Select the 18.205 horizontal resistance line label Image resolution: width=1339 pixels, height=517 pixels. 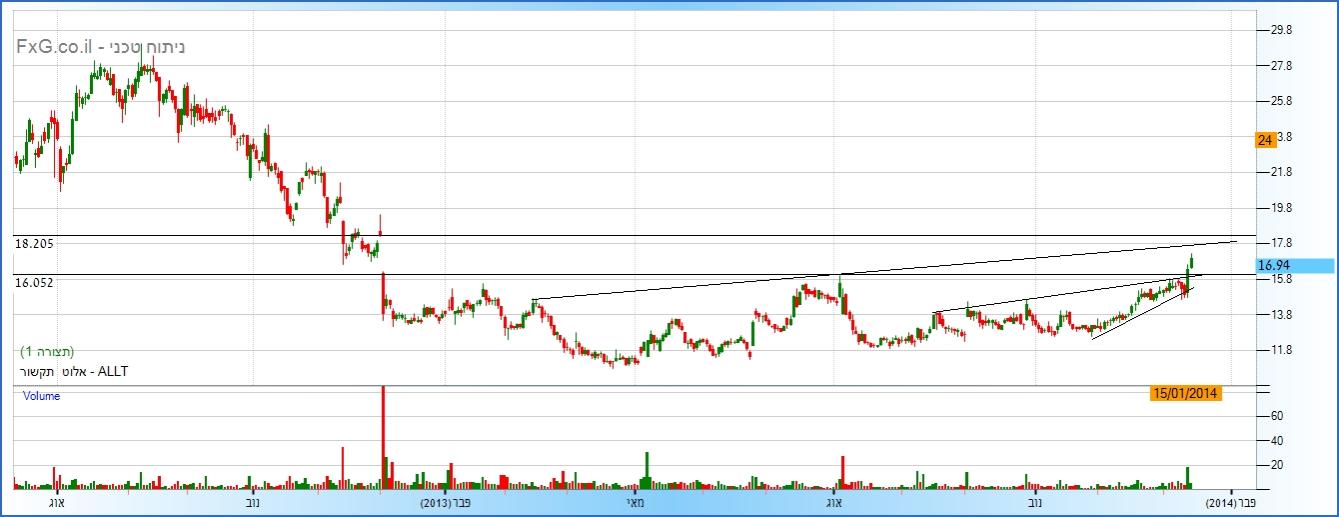click(x=34, y=243)
